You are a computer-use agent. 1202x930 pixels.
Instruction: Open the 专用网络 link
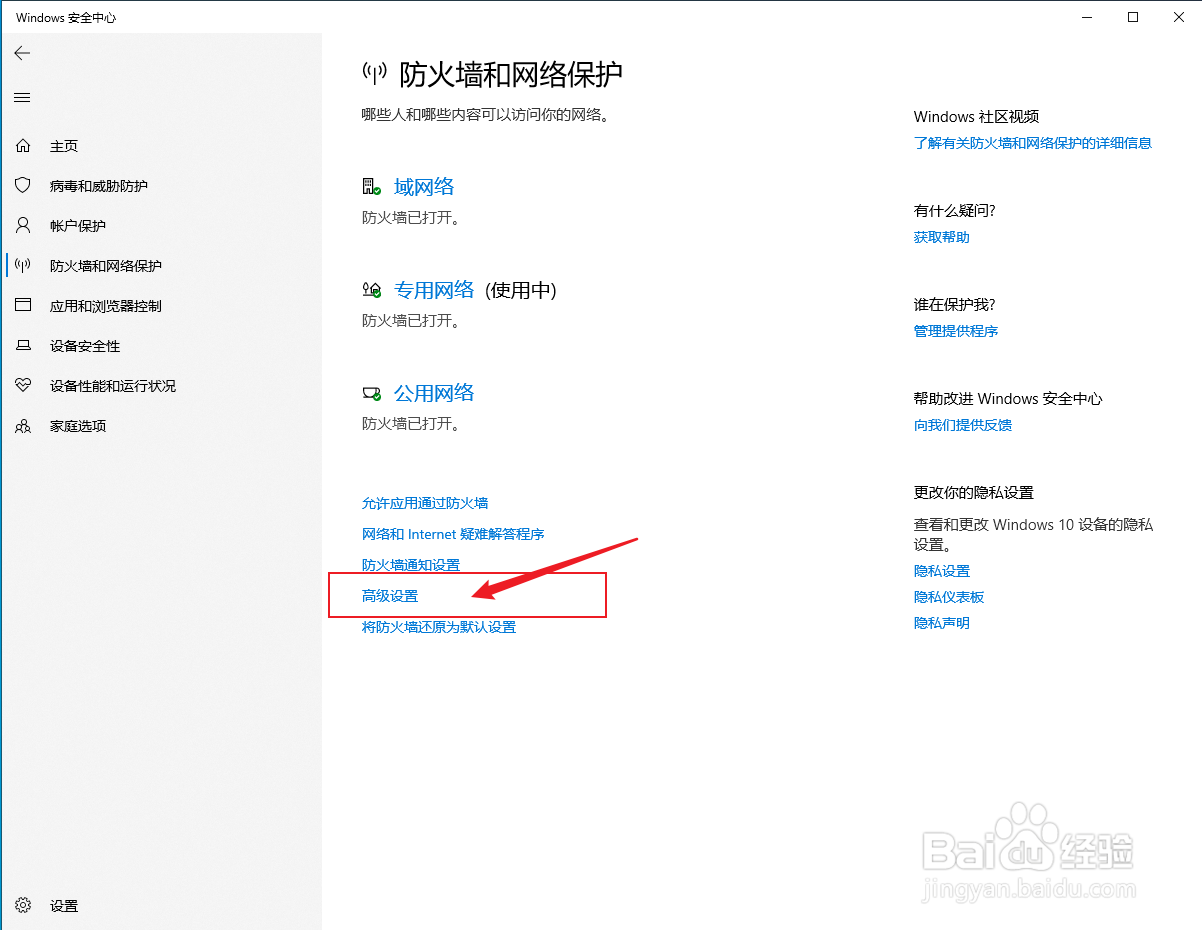(434, 290)
